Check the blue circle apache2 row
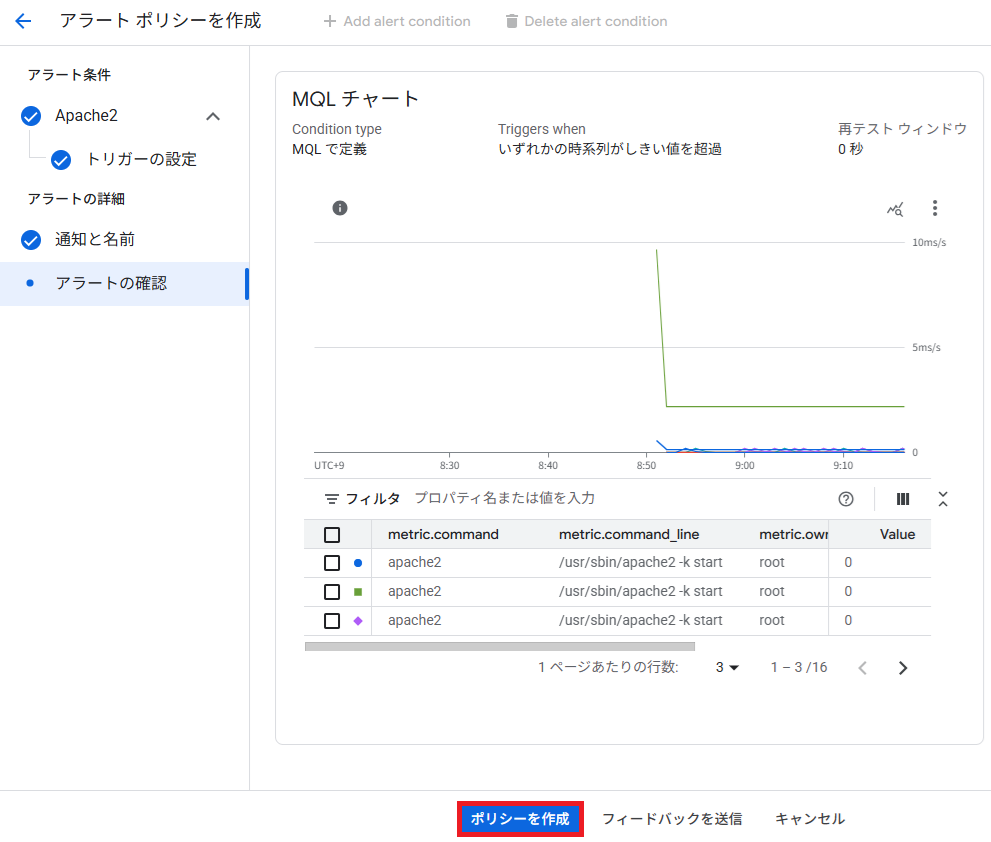The width and height of the screenshot is (991, 842). coord(332,563)
